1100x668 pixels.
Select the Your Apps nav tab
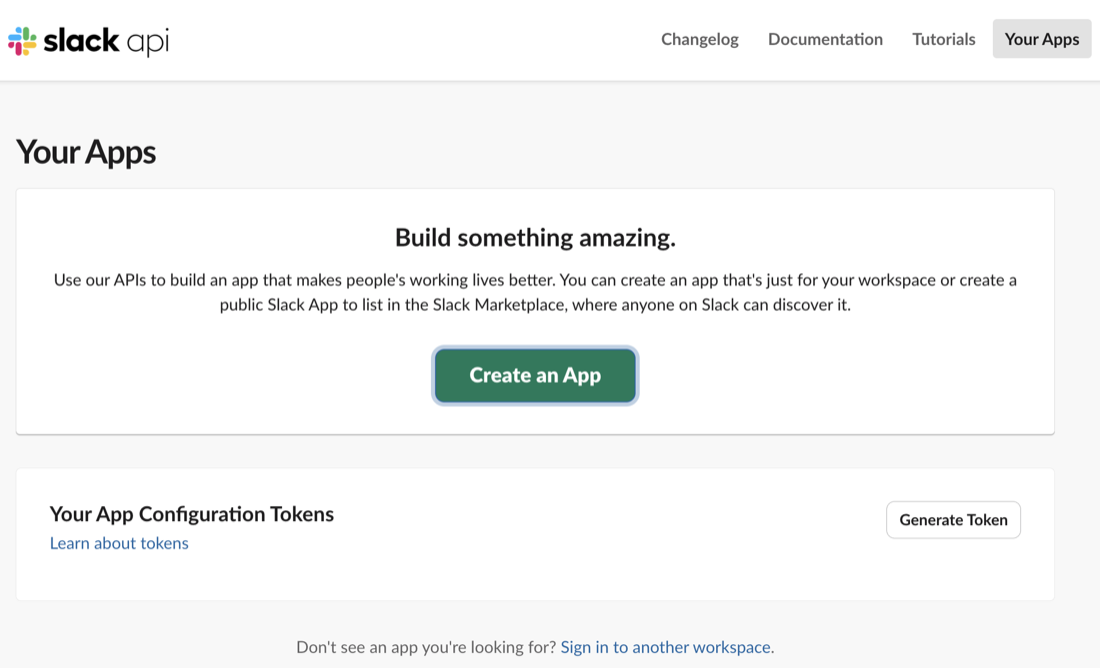tap(1042, 39)
